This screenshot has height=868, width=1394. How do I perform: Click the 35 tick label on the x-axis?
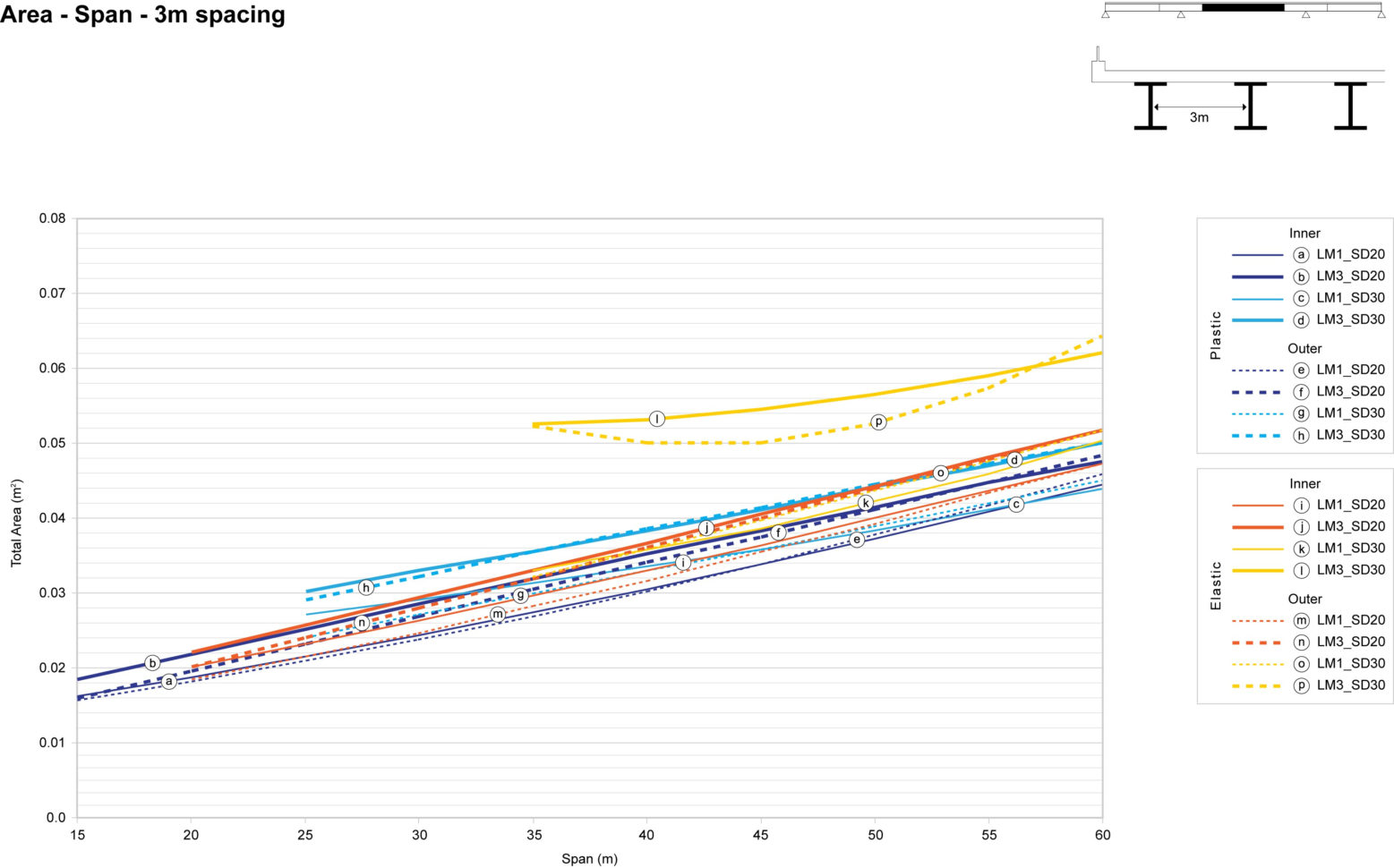point(533,835)
